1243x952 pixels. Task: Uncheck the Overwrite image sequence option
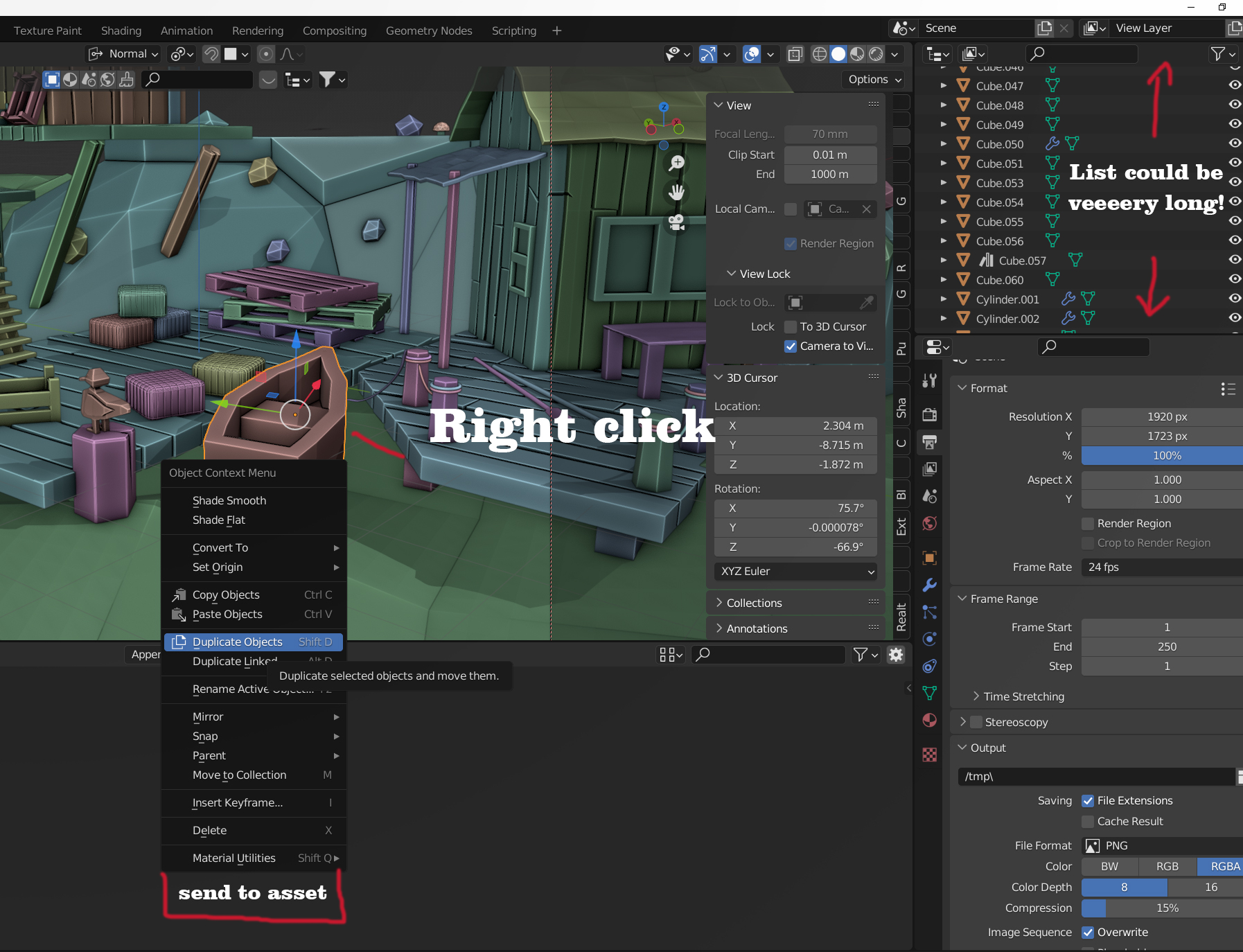(x=1088, y=933)
